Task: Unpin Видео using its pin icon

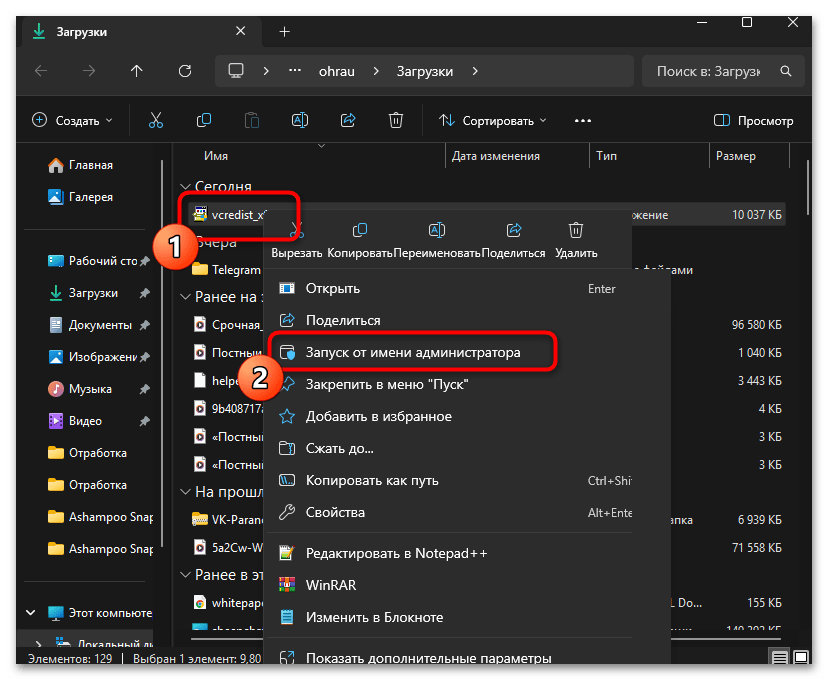Action: pos(145,421)
